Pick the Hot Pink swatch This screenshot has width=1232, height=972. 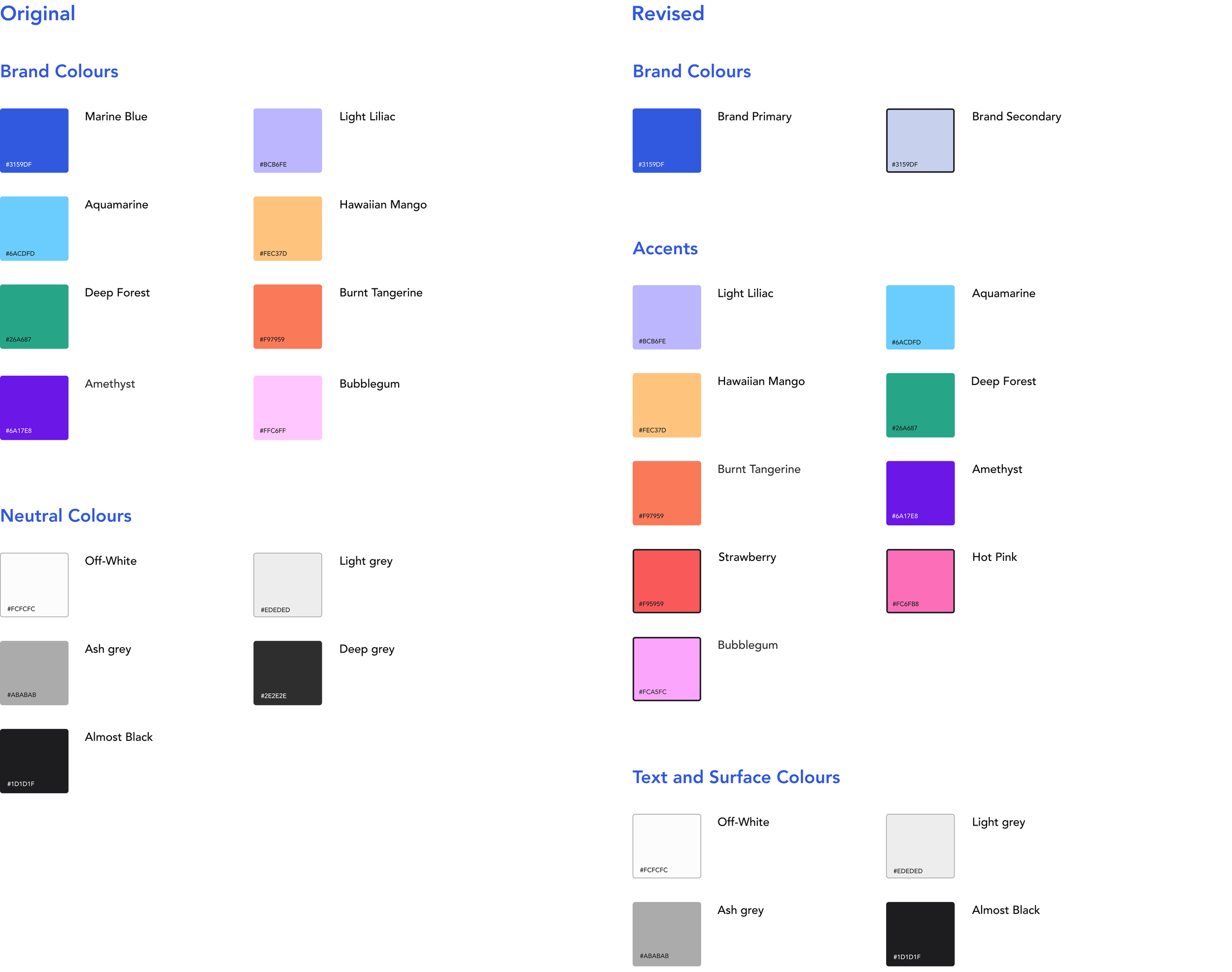pyautogui.click(x=920, y=581)
